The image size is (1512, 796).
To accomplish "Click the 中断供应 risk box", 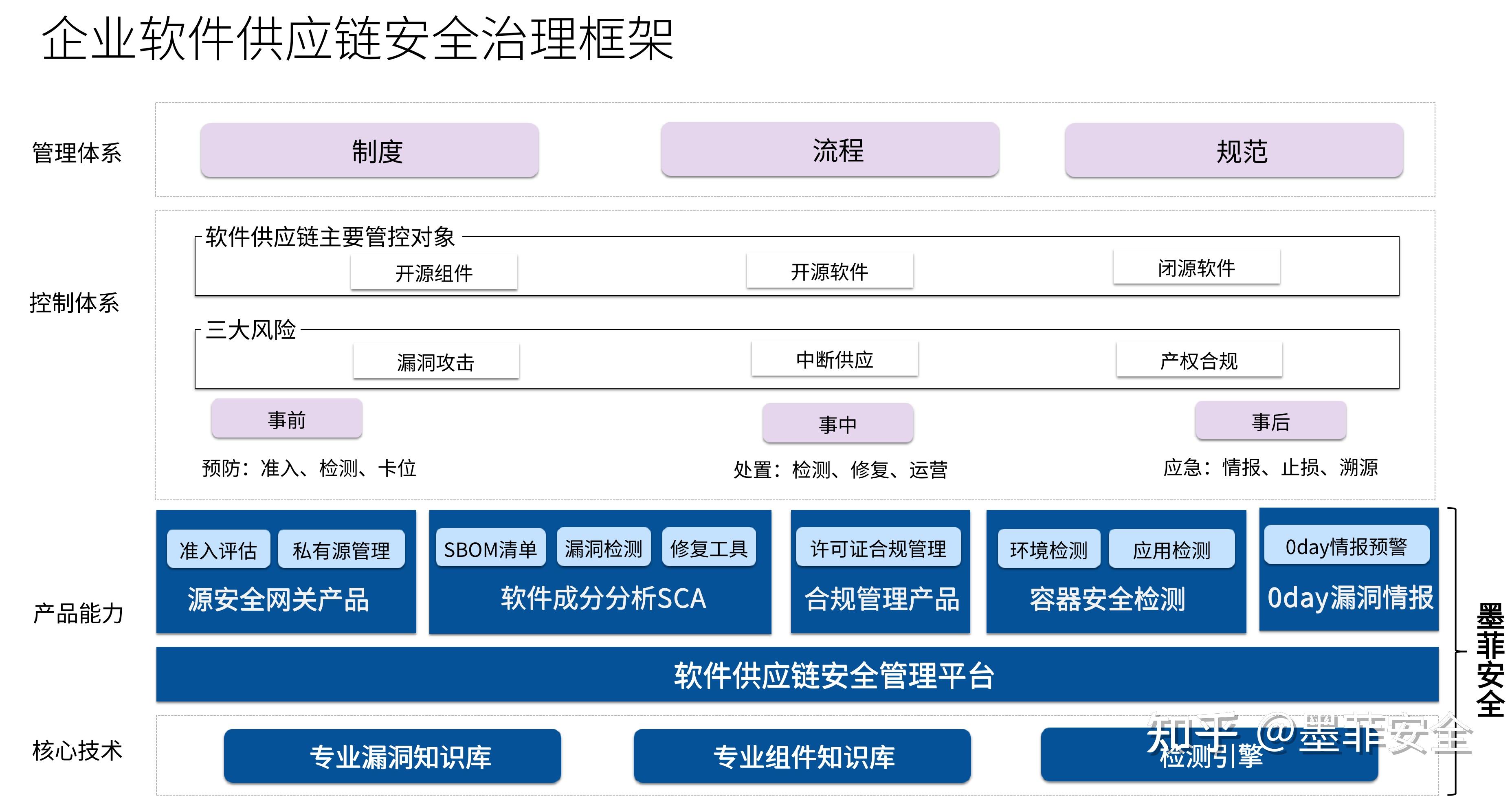I will tap(835, 358).
